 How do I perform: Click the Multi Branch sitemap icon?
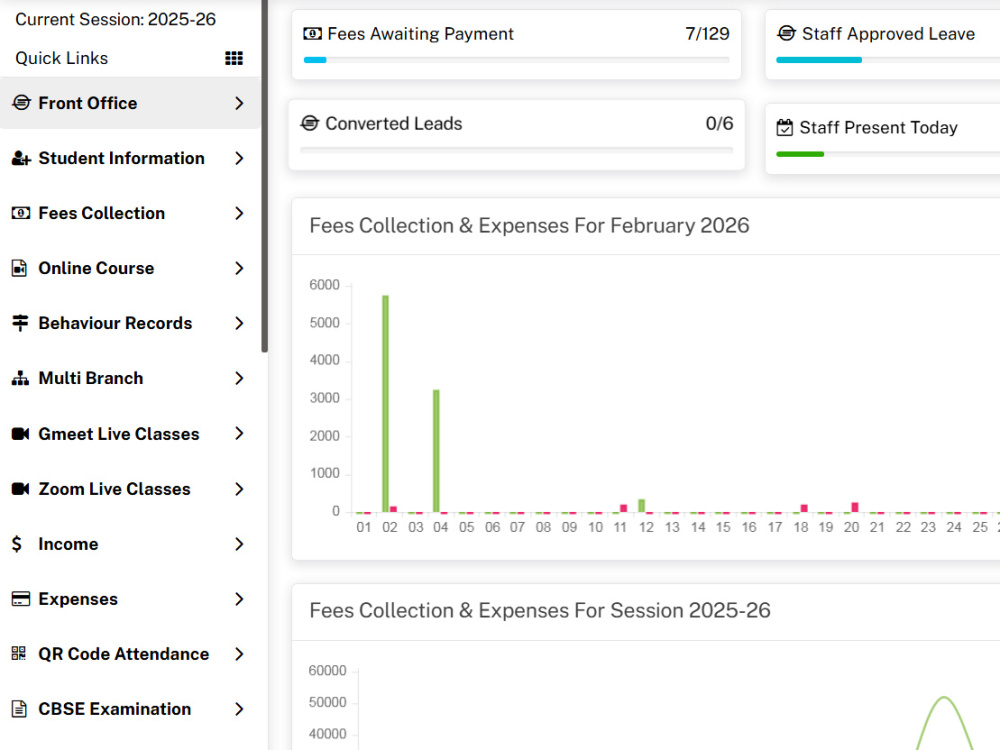tap(20, 378)
